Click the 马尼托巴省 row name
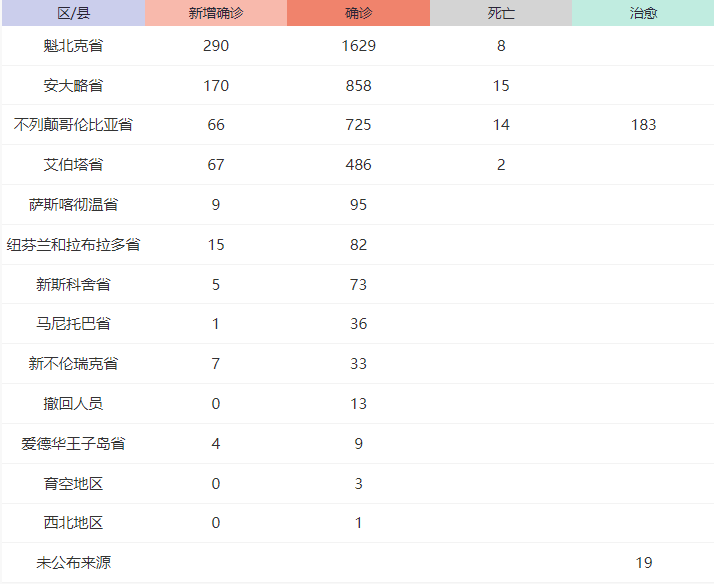 point(73,324)
